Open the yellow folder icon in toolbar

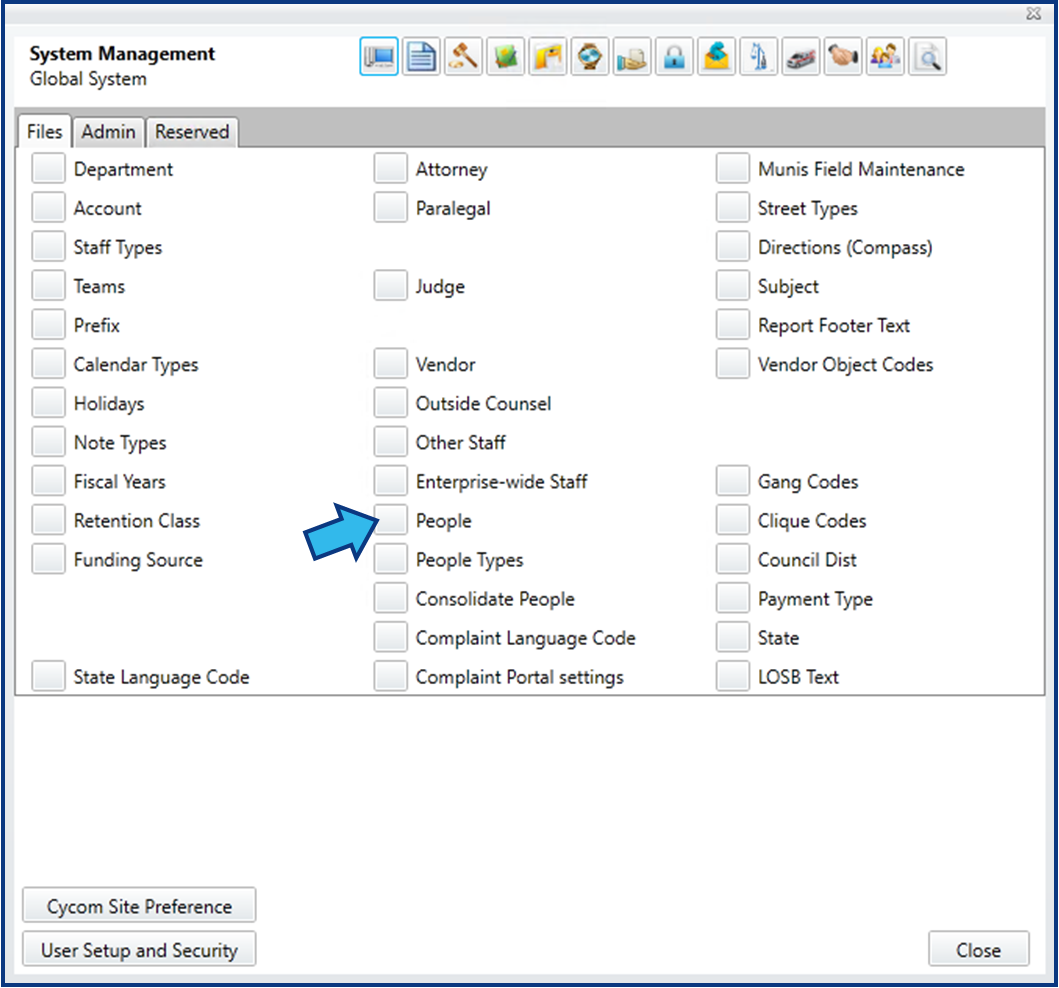548,57
